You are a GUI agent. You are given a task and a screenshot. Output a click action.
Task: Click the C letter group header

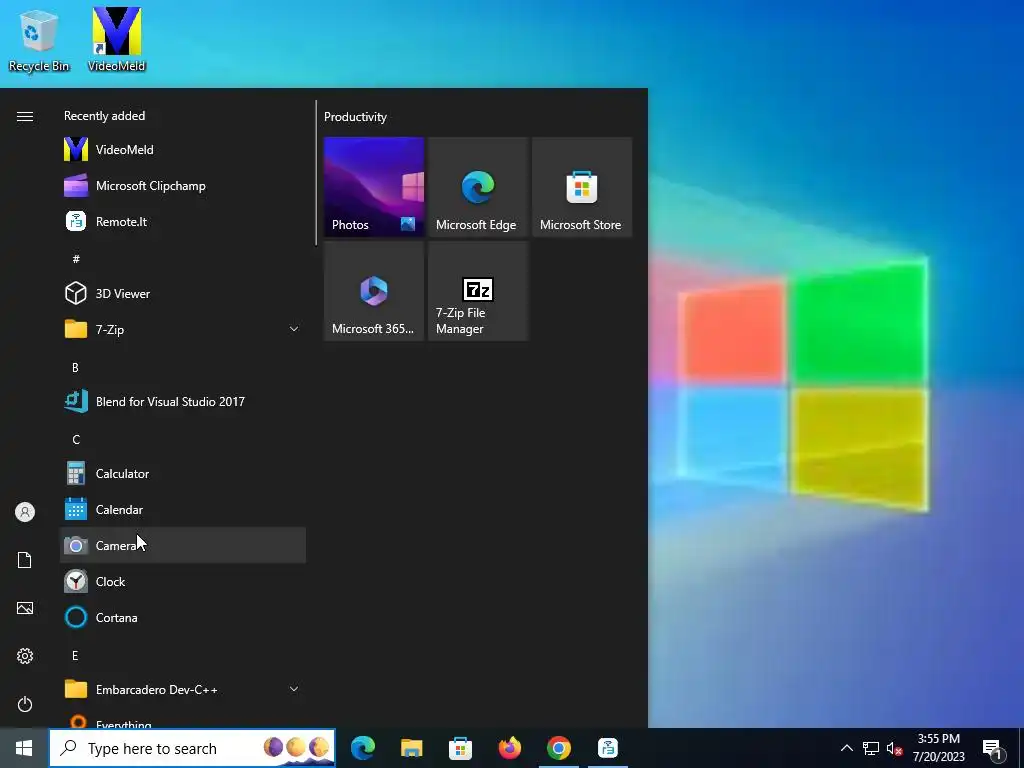[76, 440]
